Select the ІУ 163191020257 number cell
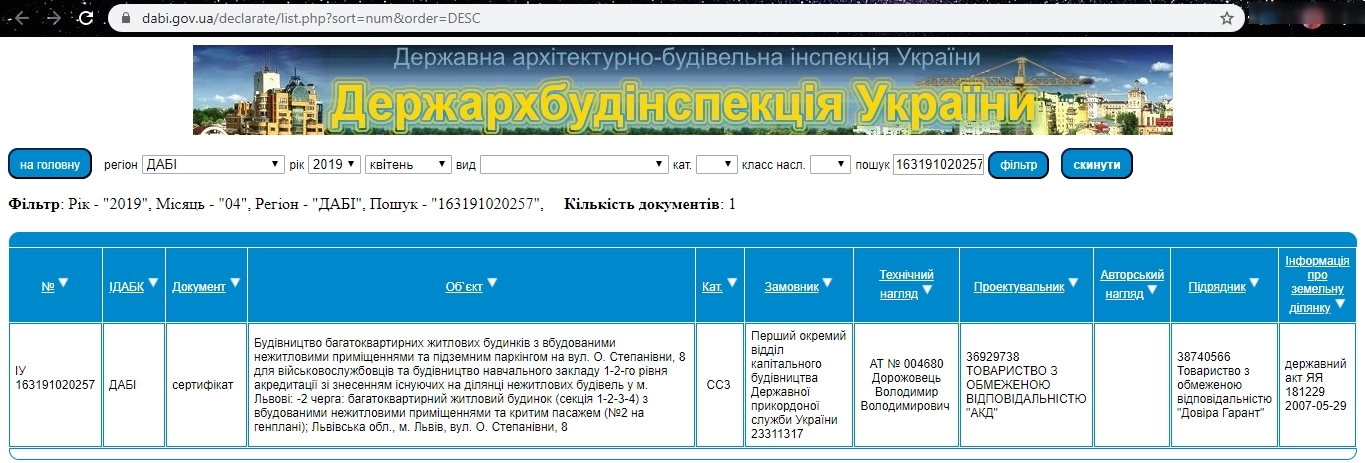 56,385
